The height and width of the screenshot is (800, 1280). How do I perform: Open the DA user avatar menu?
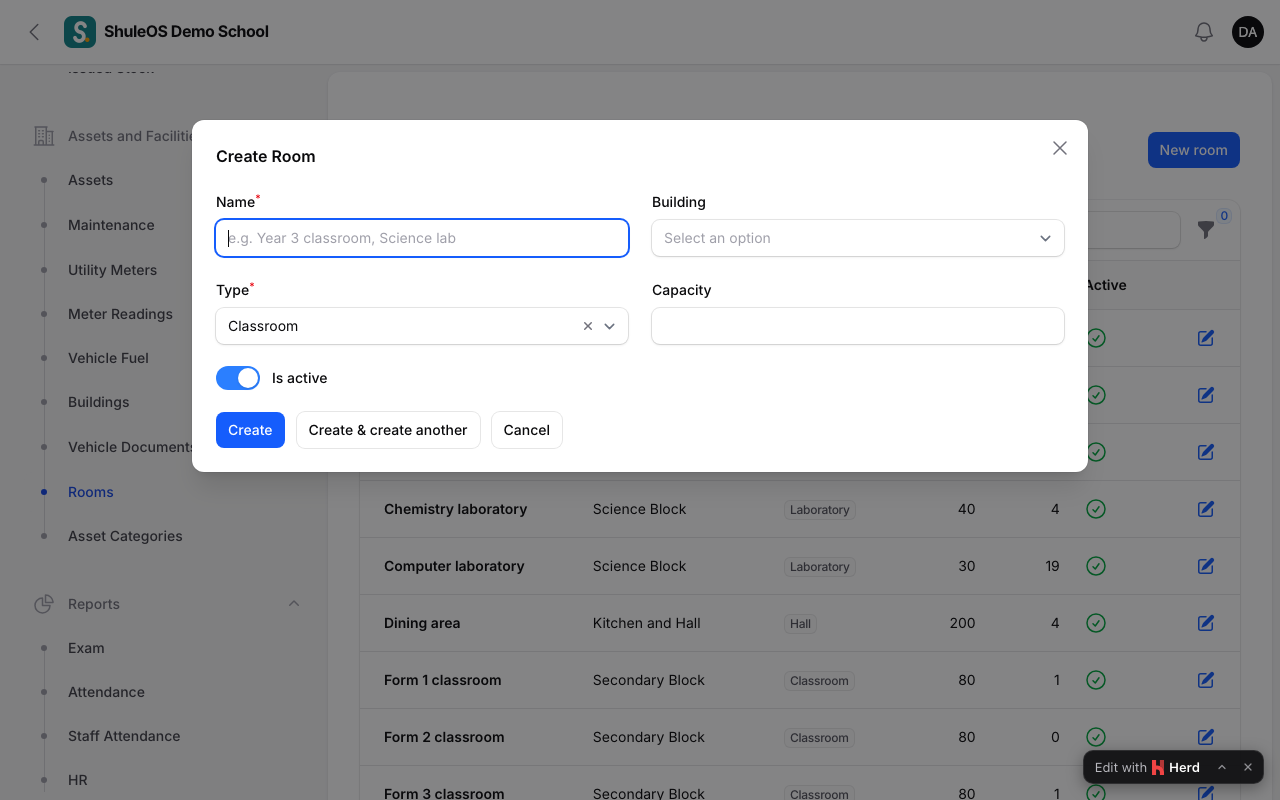(x=1248, y=32)
